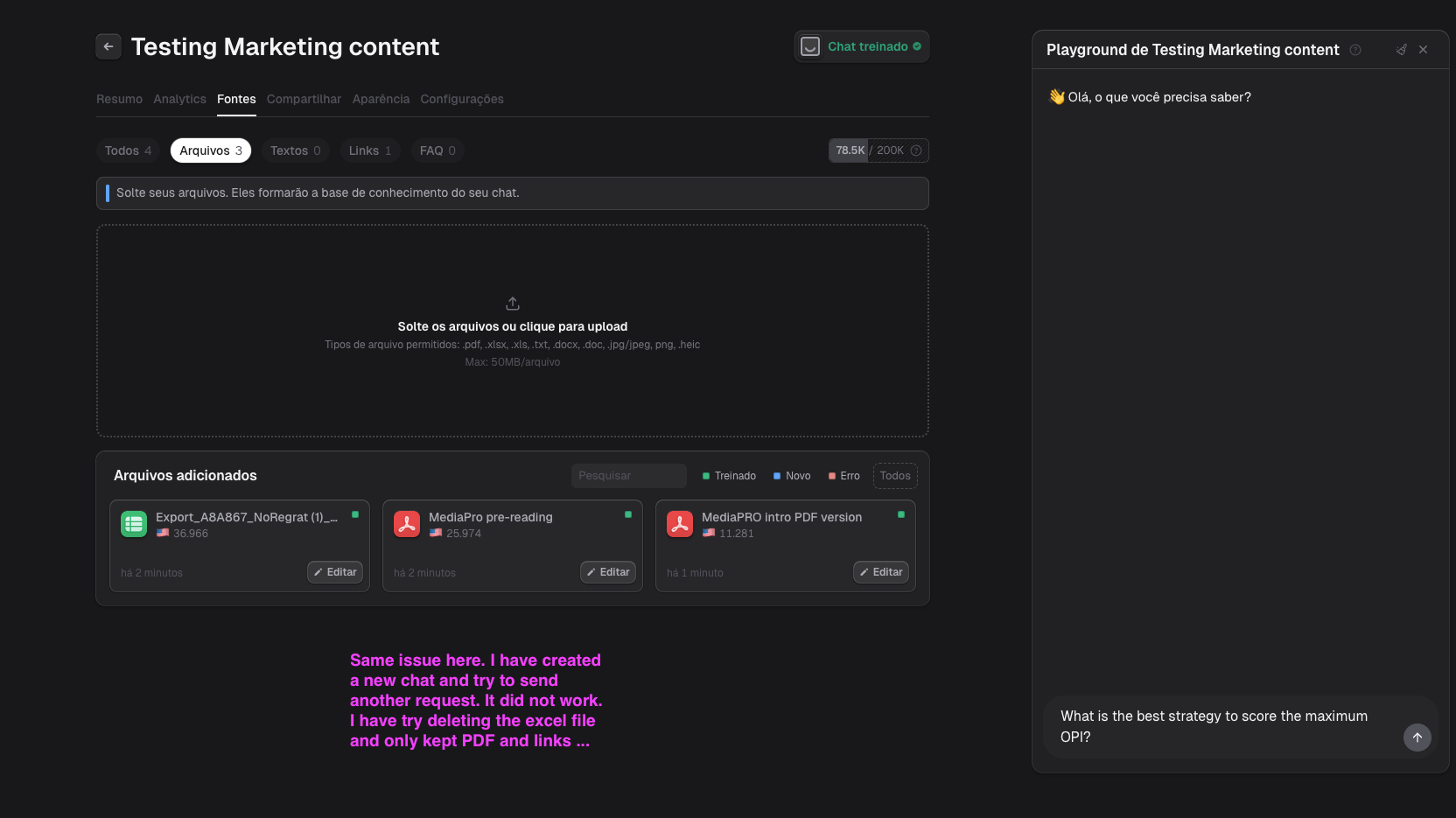
Task: Filter files by Treinado status
Action: [729, 476]
